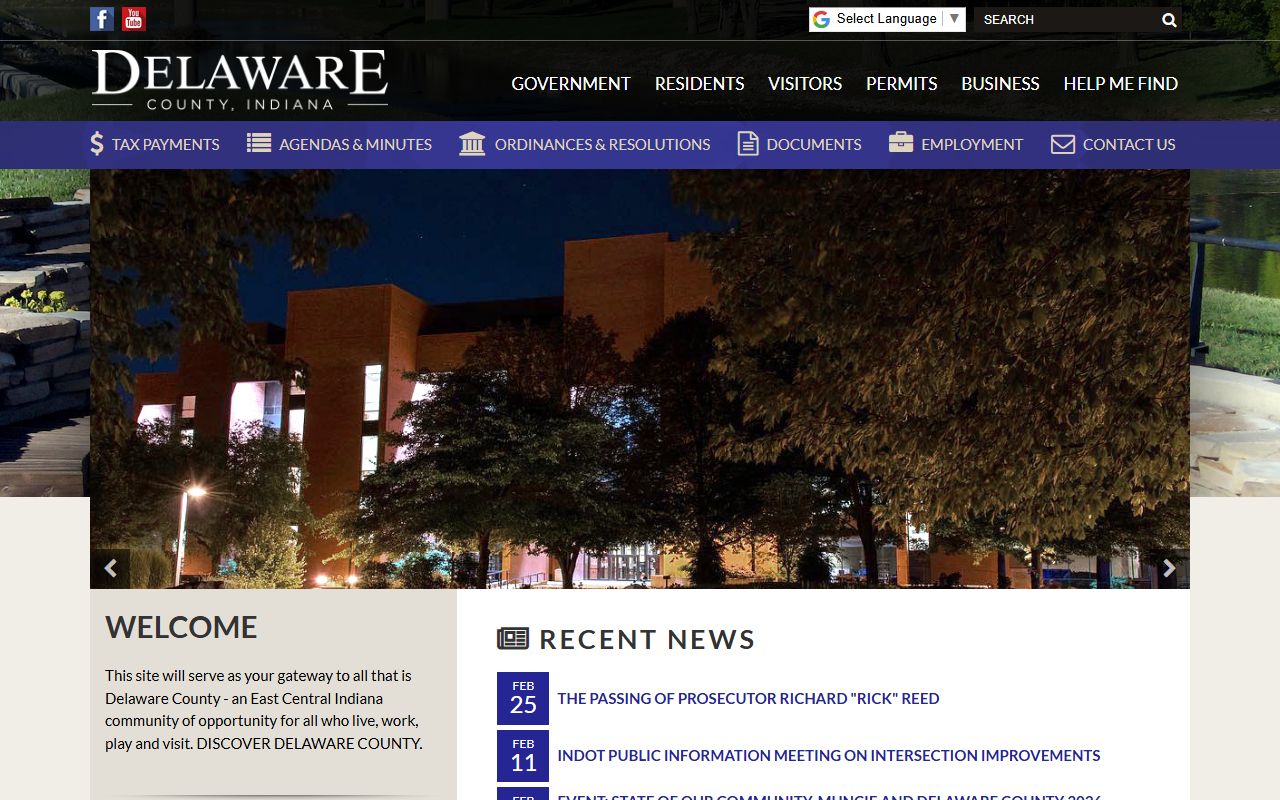Open the YouTube channel icon
Screen dimensions: 1280x800
pyautogui.click(x=134, y=19)
